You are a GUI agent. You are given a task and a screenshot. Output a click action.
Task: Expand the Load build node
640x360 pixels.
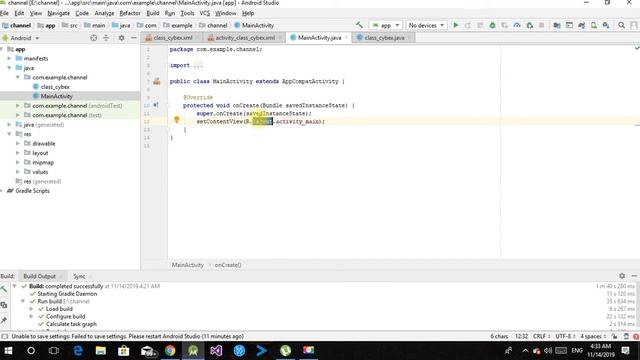[x=31, y=309]
